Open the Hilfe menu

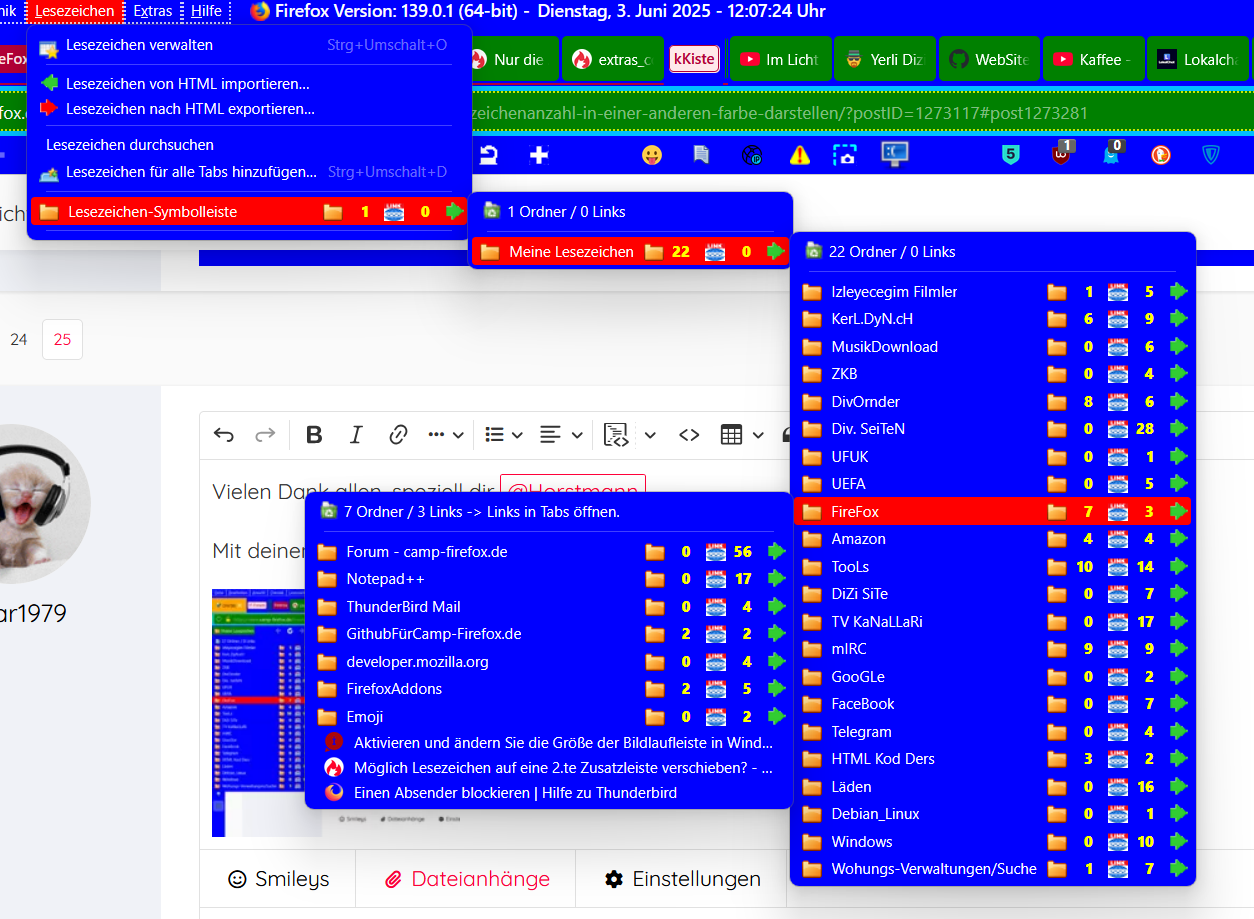click(x=206, y=11)
